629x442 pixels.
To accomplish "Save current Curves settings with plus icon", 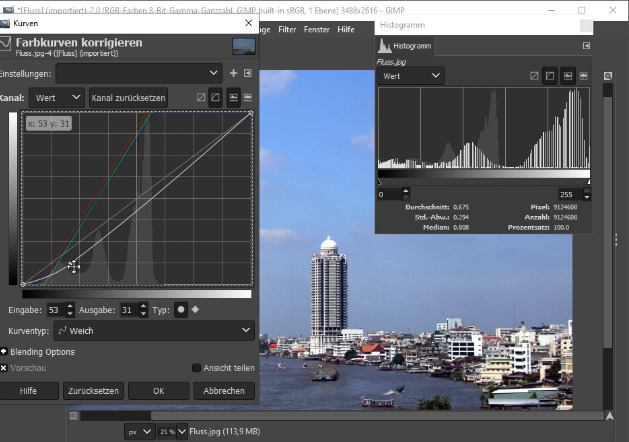I will [233, 73].
